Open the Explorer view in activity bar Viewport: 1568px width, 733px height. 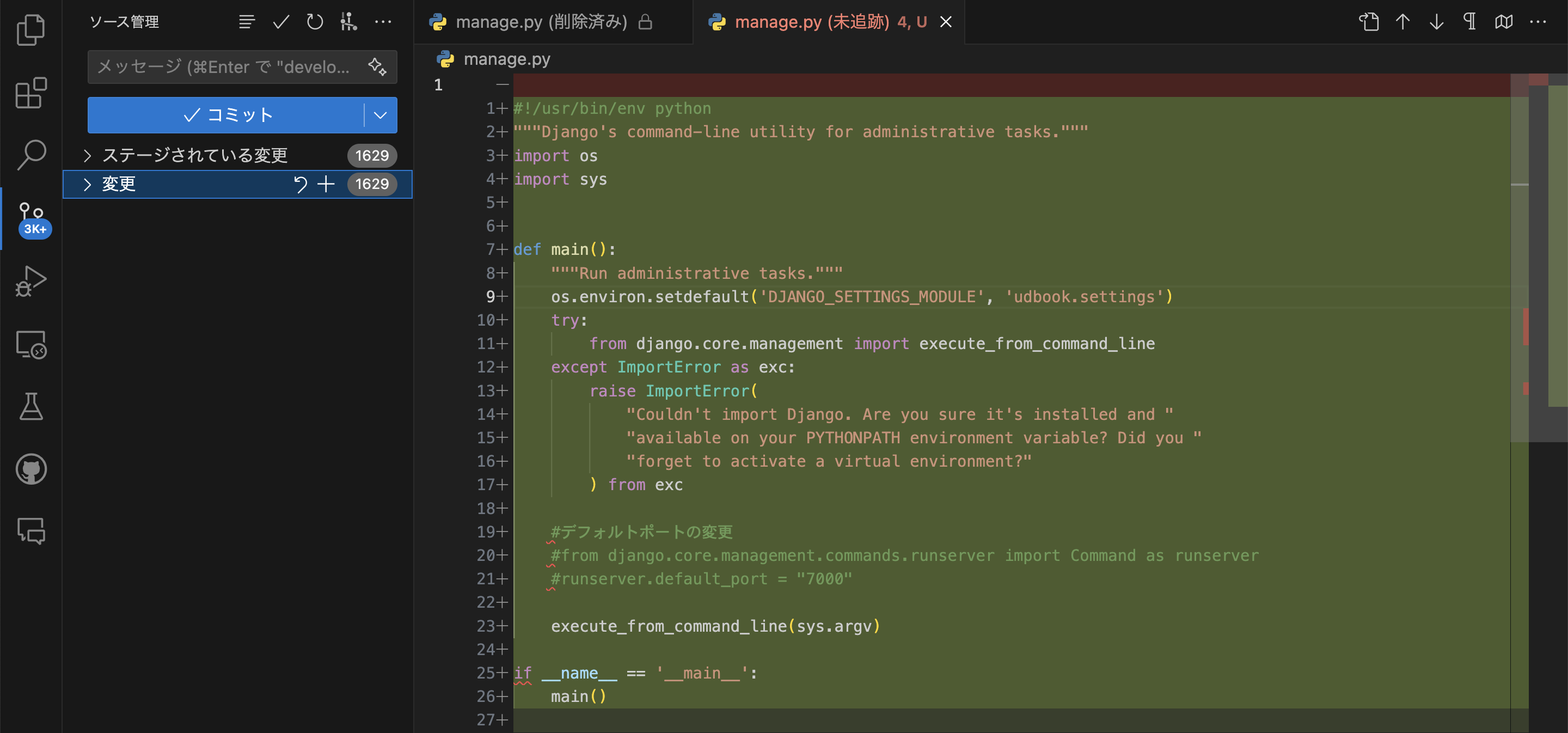(30, 29)
